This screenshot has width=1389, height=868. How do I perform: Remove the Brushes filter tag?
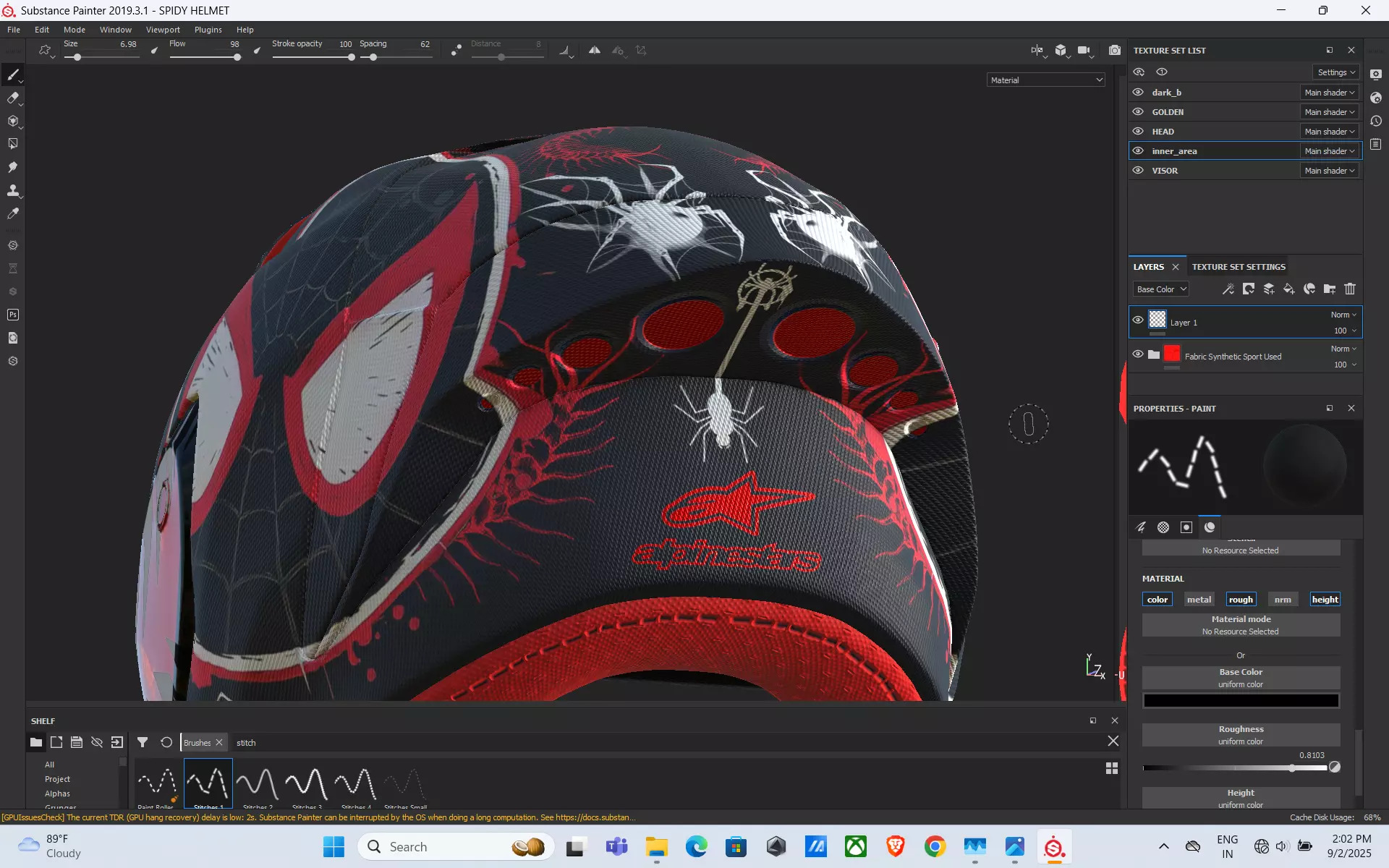tap(219, 742)
